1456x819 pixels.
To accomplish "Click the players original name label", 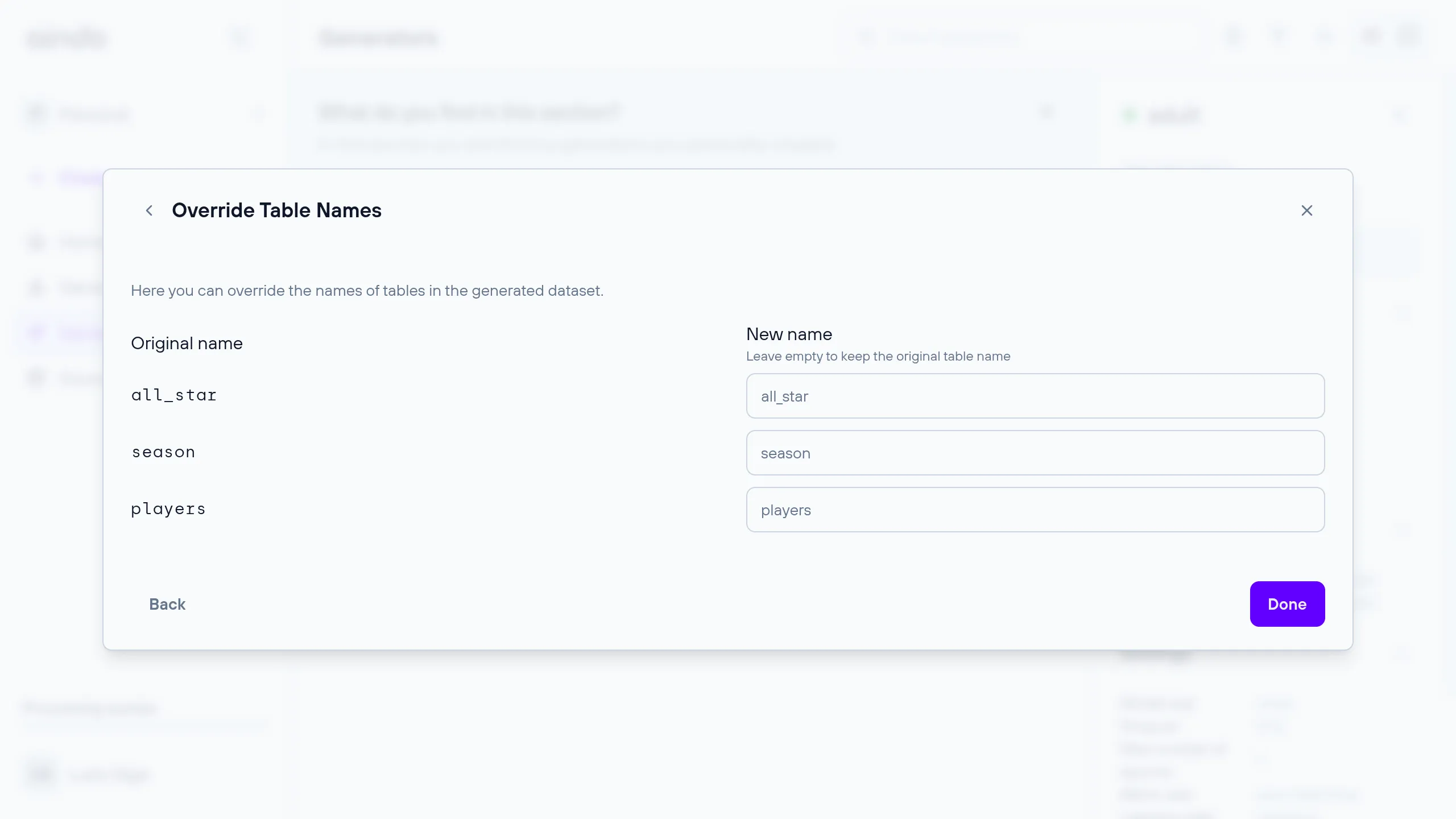I will point(168,509).
